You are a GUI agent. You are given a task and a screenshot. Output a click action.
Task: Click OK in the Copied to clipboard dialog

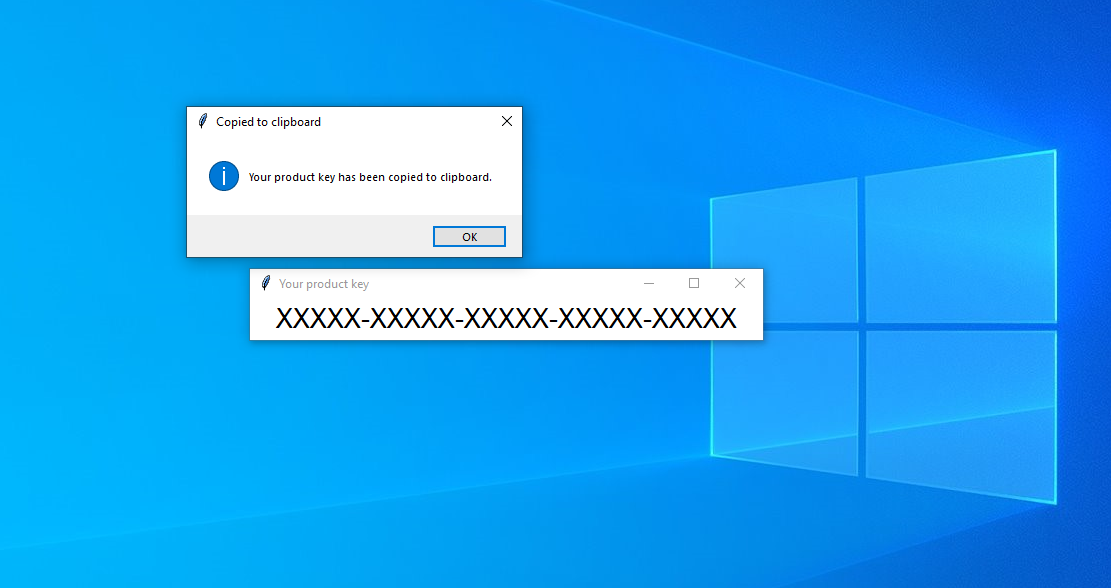point(469,237)
